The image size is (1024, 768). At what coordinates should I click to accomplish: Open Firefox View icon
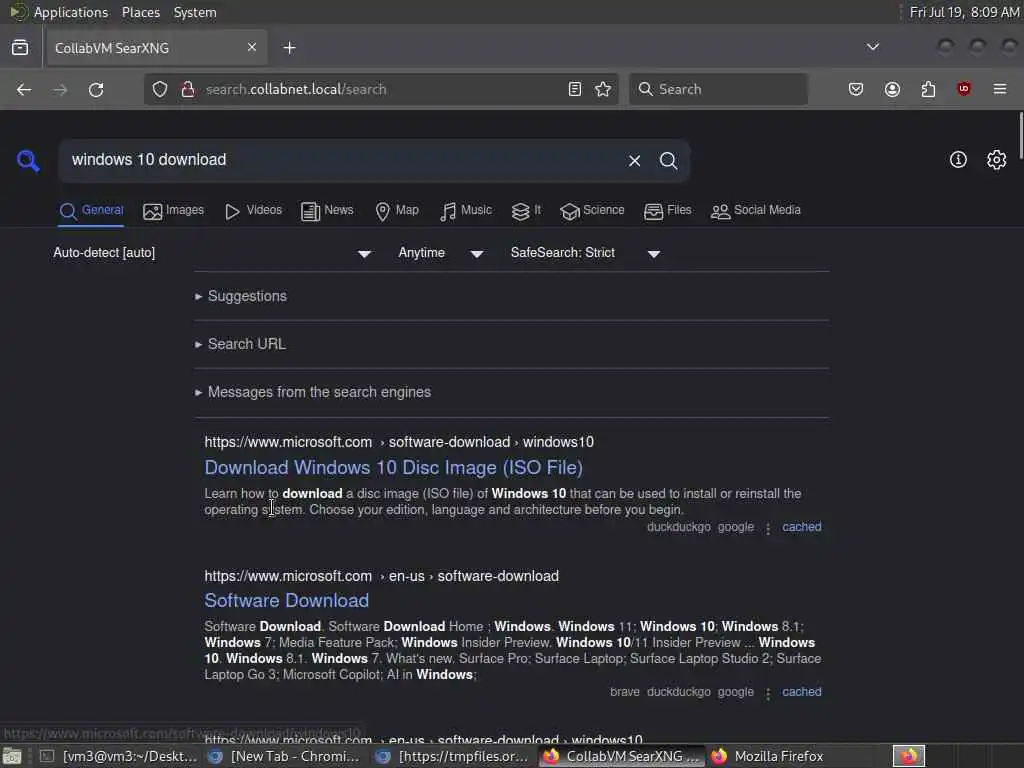pyautogui.click(x=20, y=48)
